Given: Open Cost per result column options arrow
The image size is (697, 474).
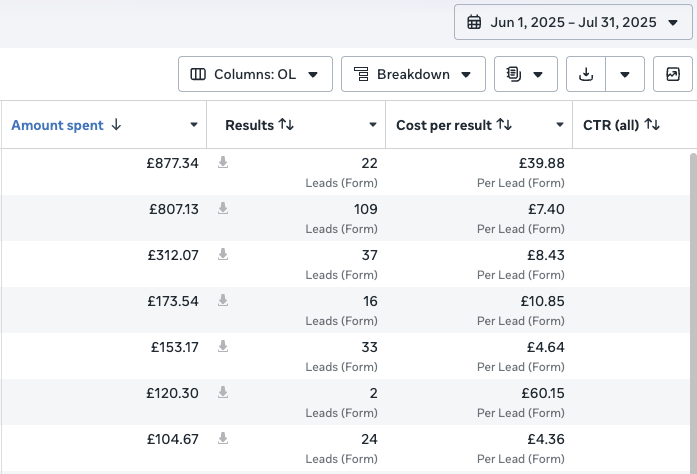Looking at the screenshot, I should tap(560, 125).
